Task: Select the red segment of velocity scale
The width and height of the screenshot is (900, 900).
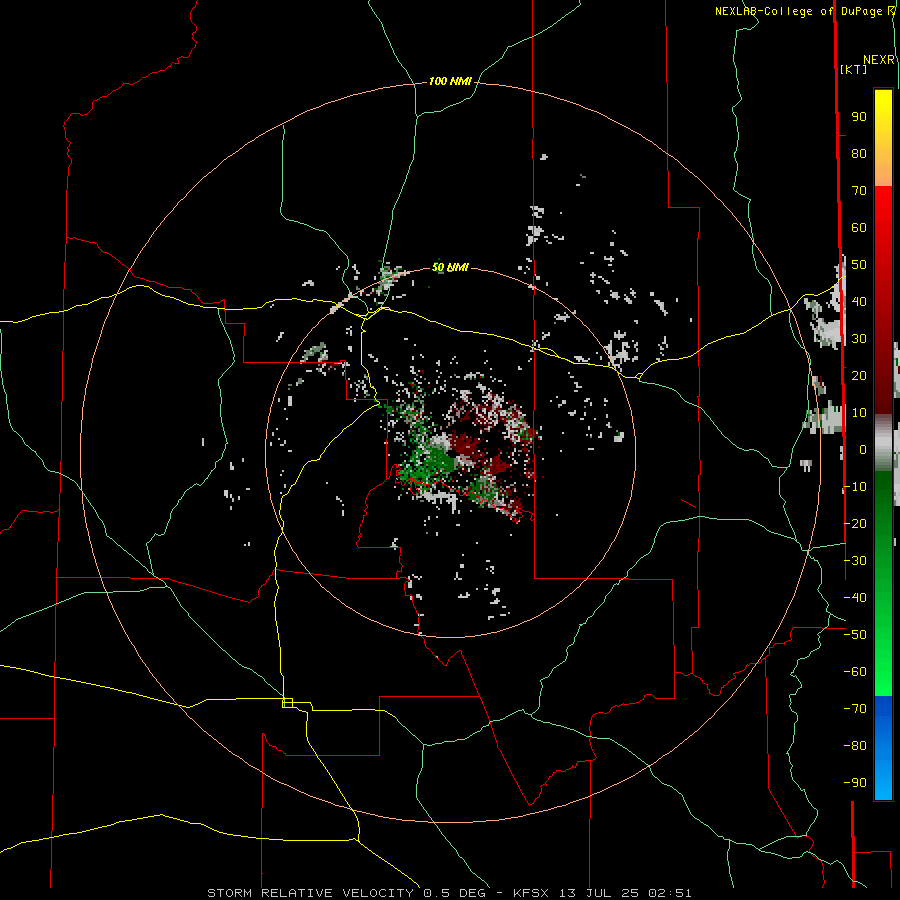Action: (883, 300)
